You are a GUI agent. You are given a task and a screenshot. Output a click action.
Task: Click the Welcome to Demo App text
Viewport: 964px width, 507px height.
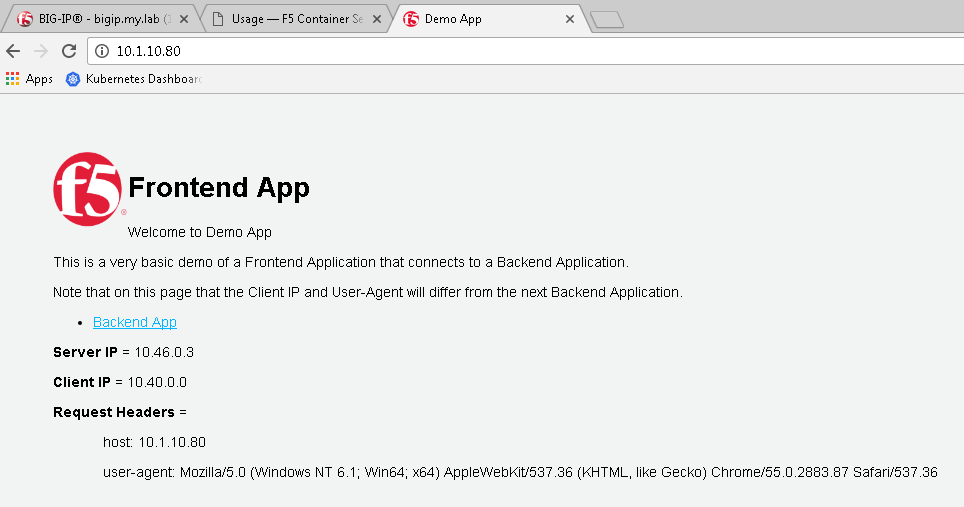[x=199, y=232]
